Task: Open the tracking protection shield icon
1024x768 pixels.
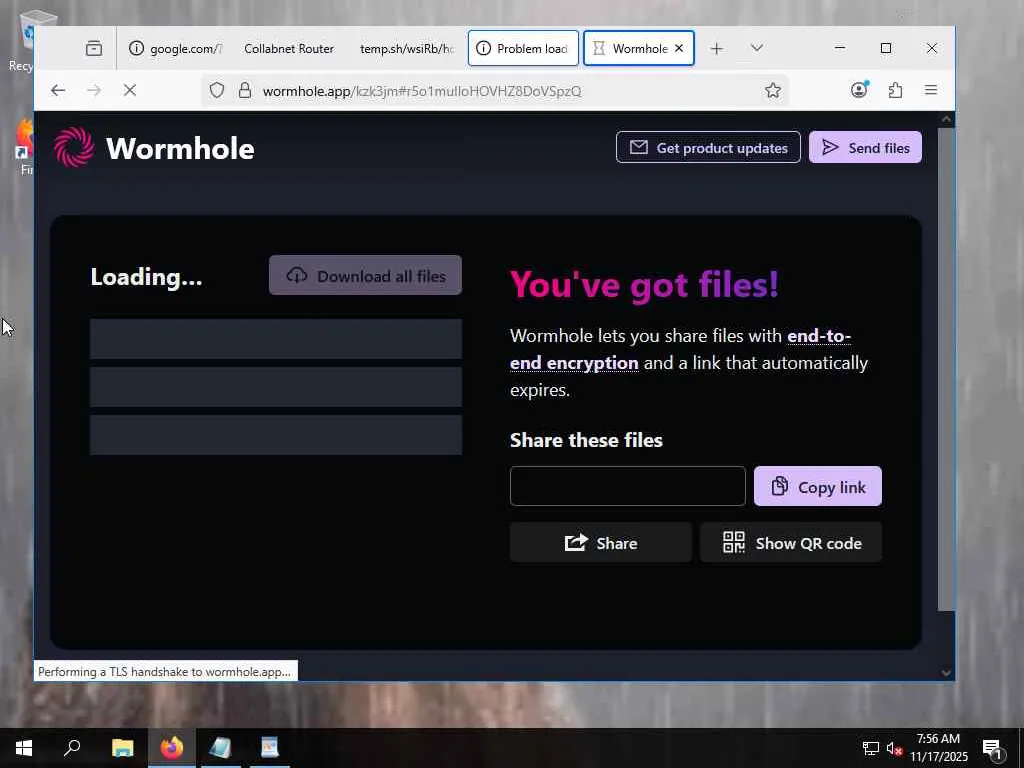Action: point(217,90)
